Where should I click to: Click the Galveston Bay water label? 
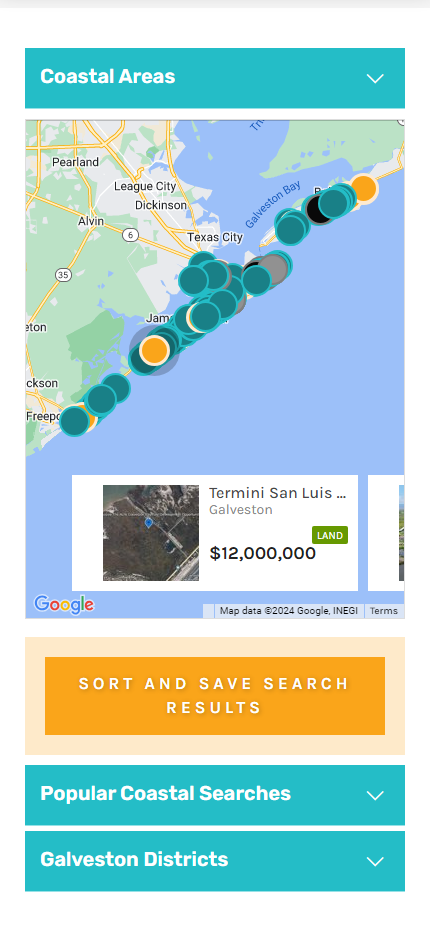[x=273, y=206]
